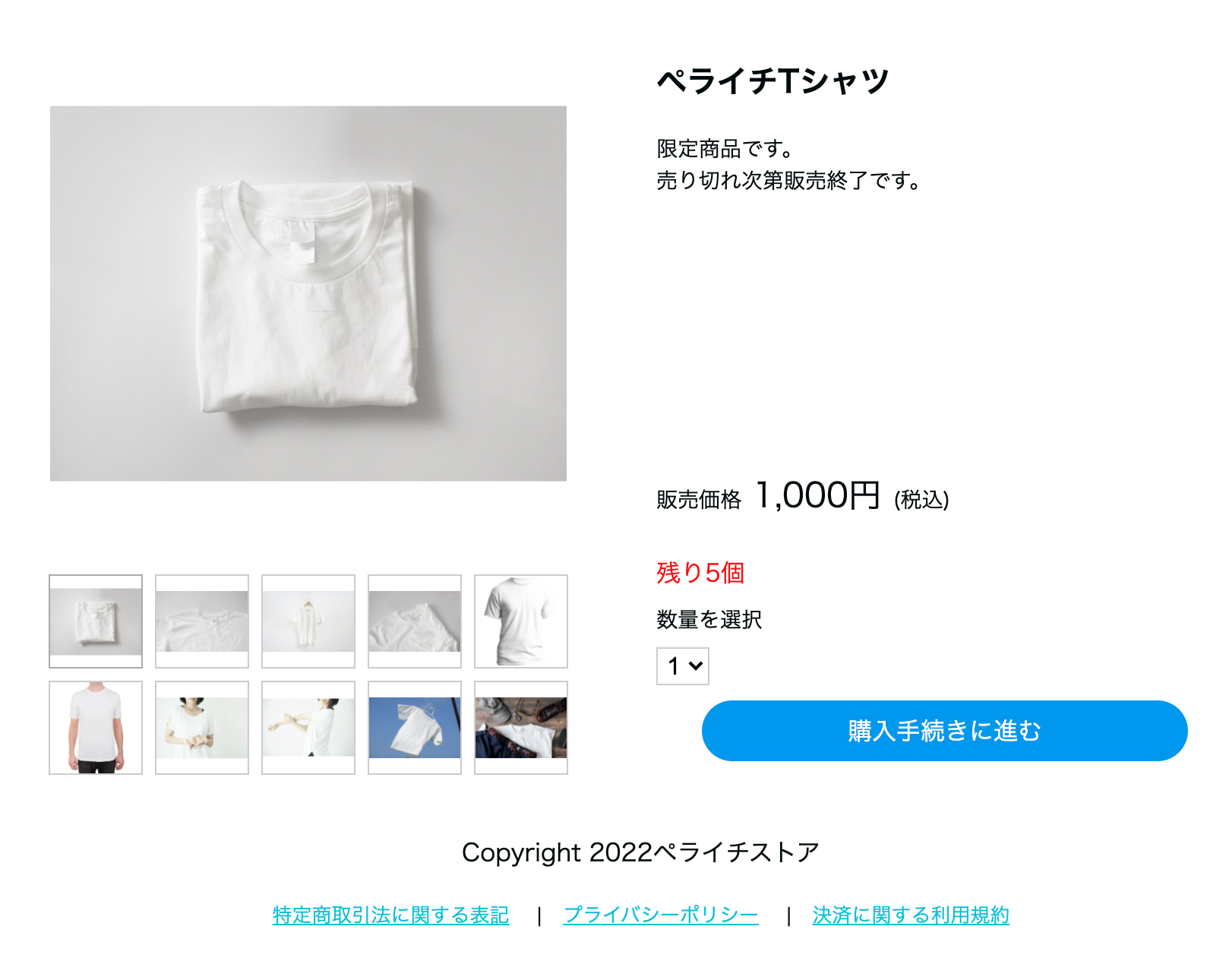This screenshot has width=1229, height=980.
Task: Select the crumpled T-shirt thumbnail
Action: pyautogui.click(x=415, y=621)
